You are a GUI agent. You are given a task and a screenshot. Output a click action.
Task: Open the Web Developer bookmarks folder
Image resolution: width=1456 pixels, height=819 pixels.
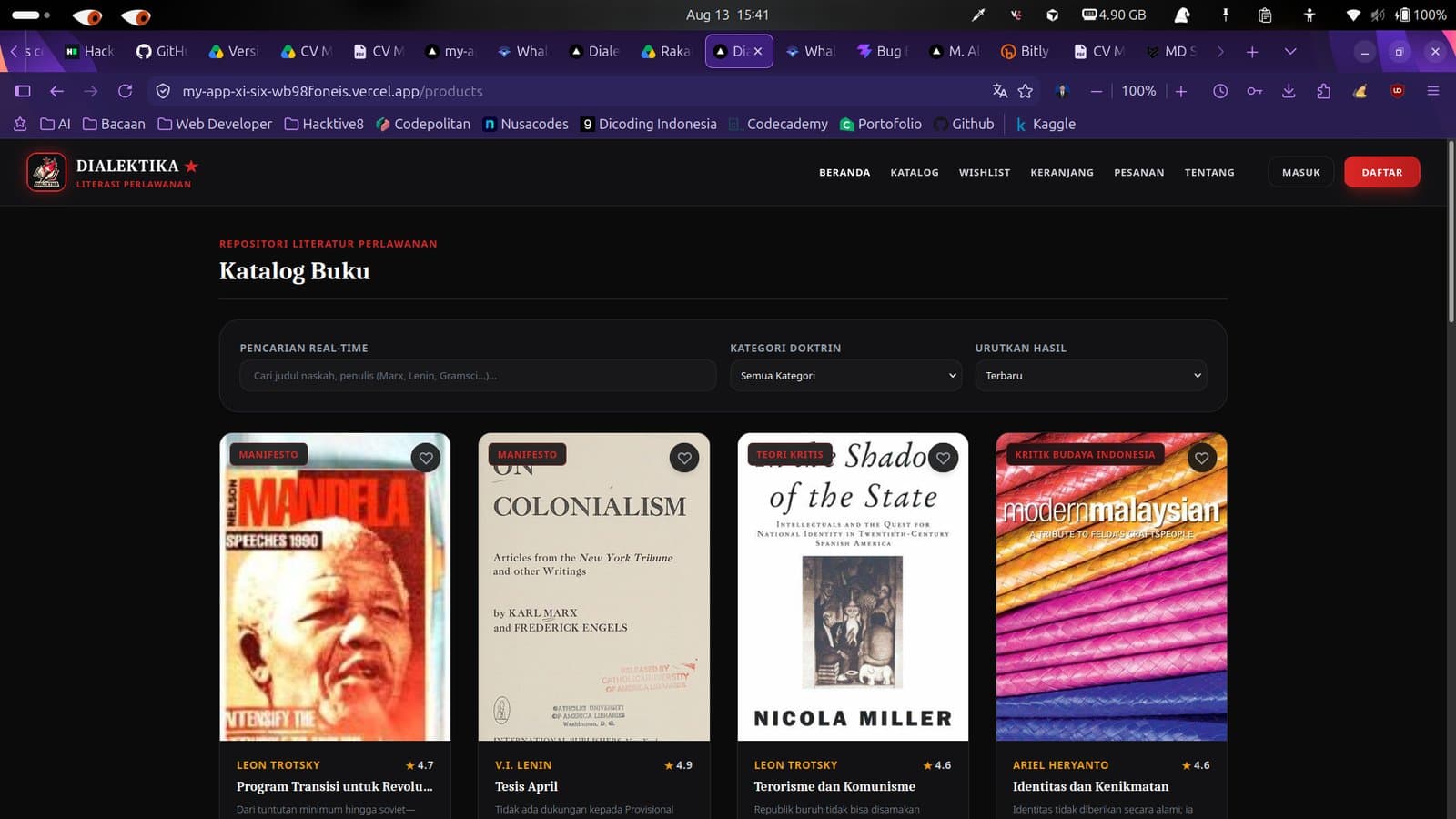(x=215, y=124)
